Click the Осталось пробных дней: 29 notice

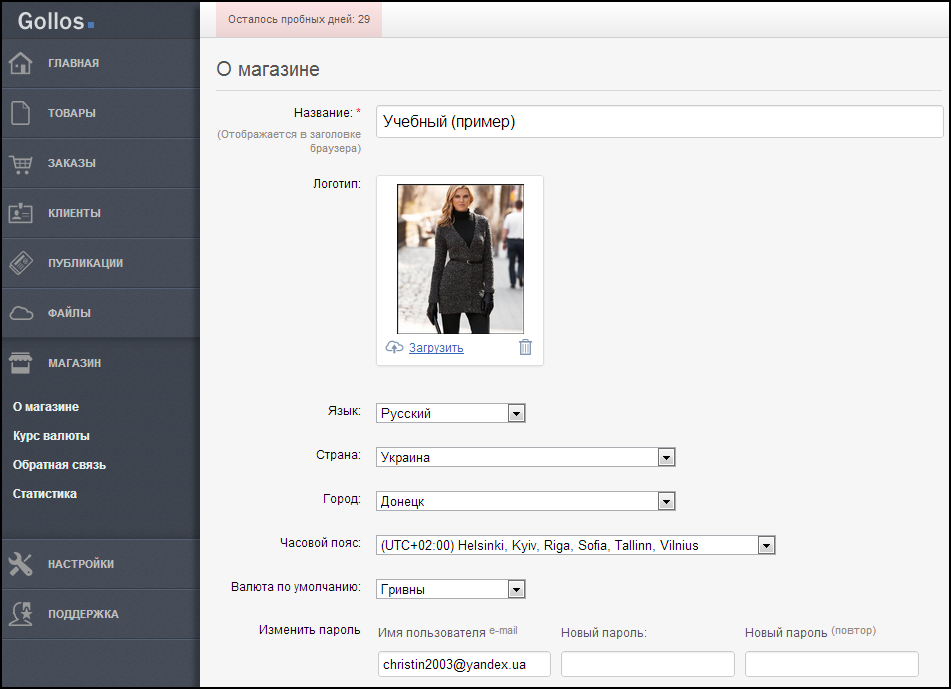(299, 19)
